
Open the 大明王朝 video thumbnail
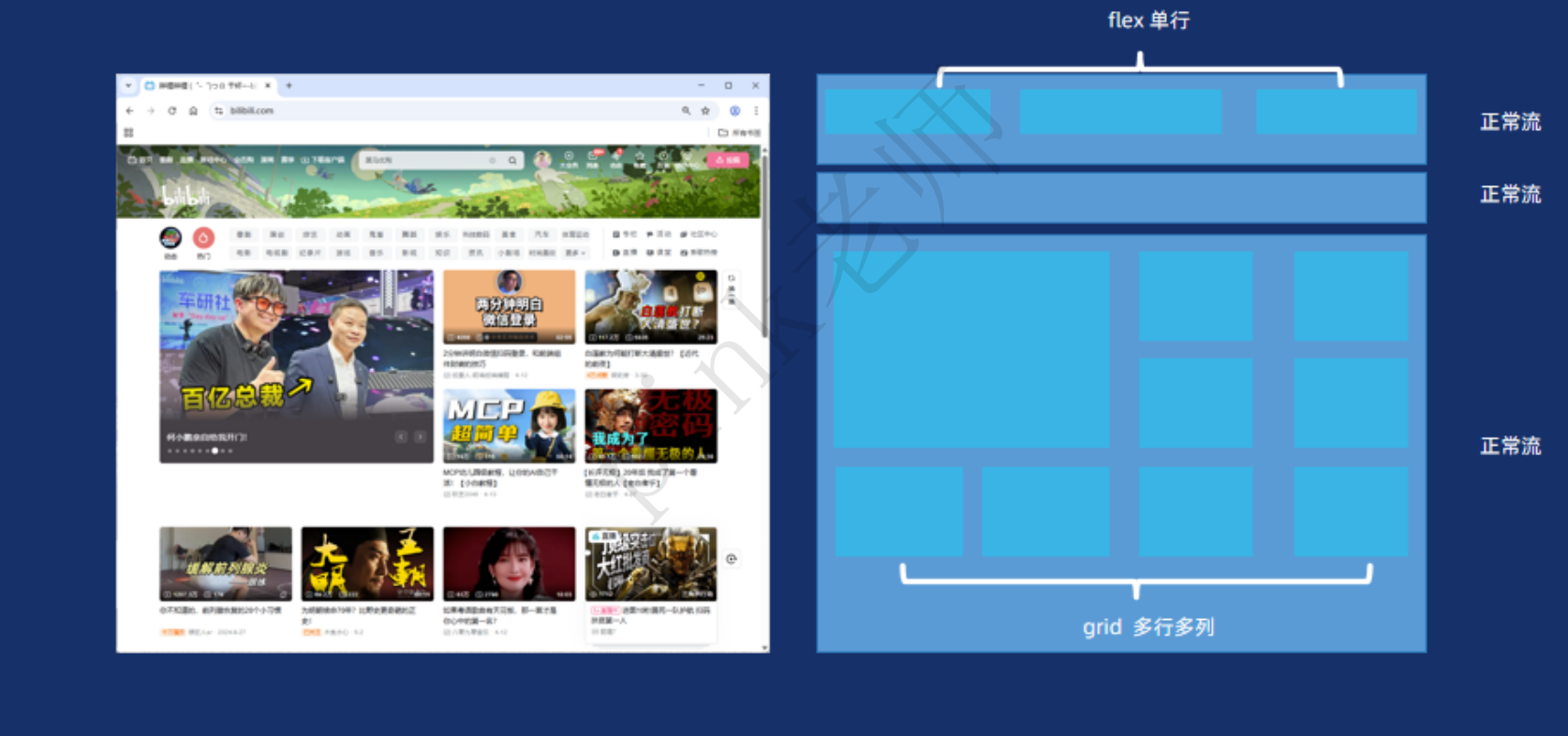(x=367, y=563)
